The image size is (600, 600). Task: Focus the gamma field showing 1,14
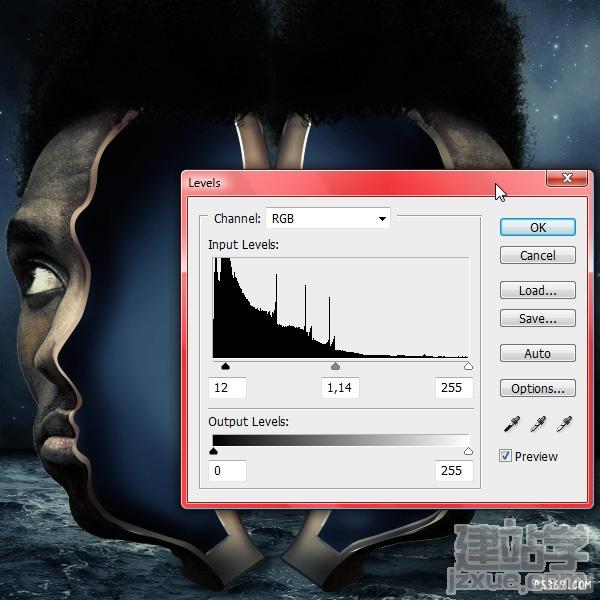[x=340, y=388]
